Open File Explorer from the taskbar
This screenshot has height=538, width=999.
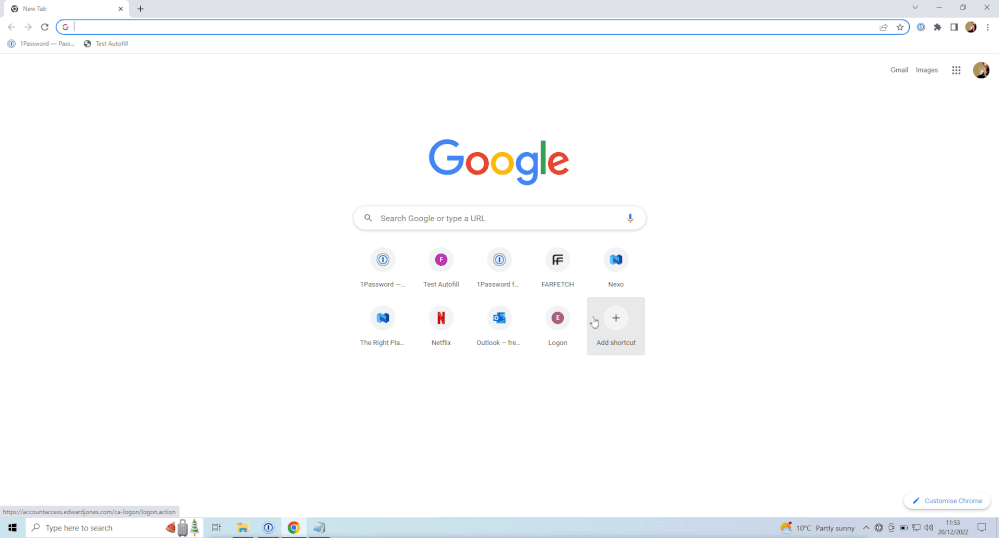(242, 527)
